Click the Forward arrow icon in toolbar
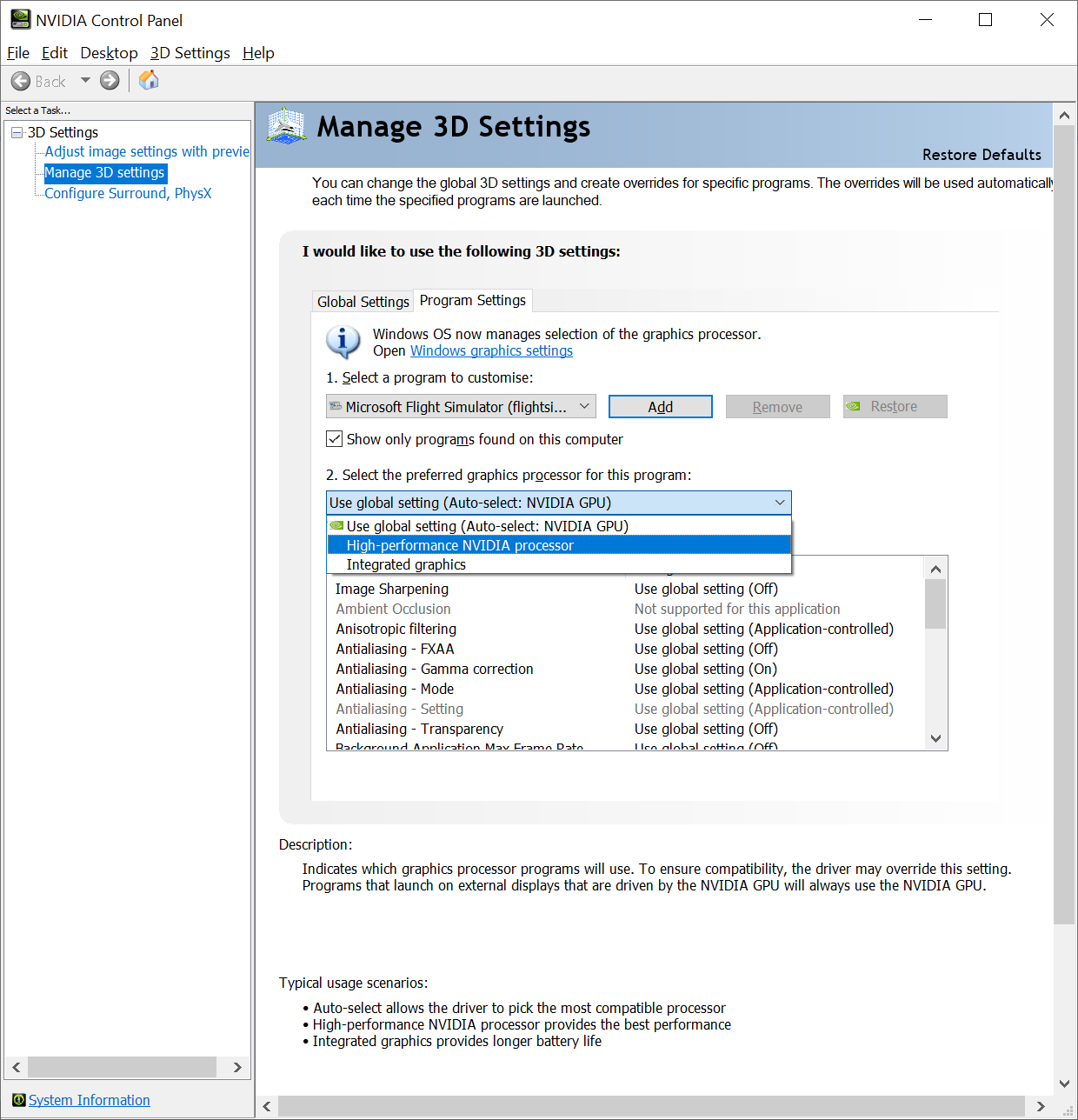 click(x=110, y=81)
